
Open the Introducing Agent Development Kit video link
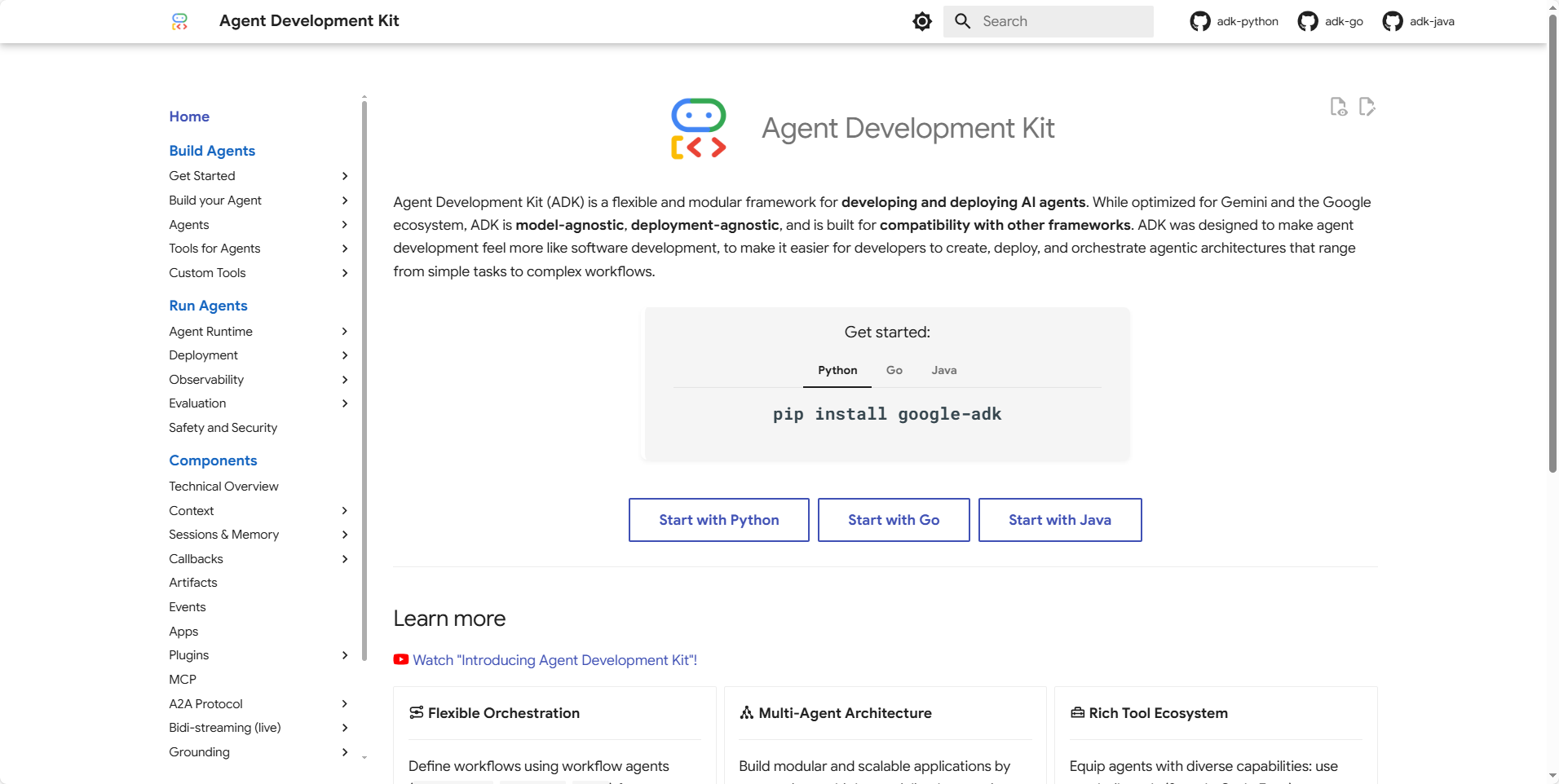coord(554,660)
